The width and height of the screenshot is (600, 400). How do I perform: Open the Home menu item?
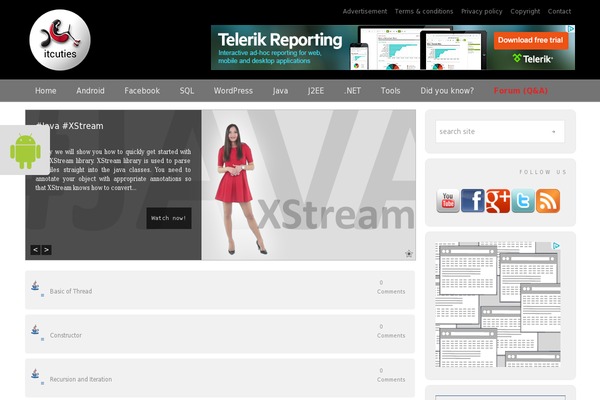click(x=46, y=91)
